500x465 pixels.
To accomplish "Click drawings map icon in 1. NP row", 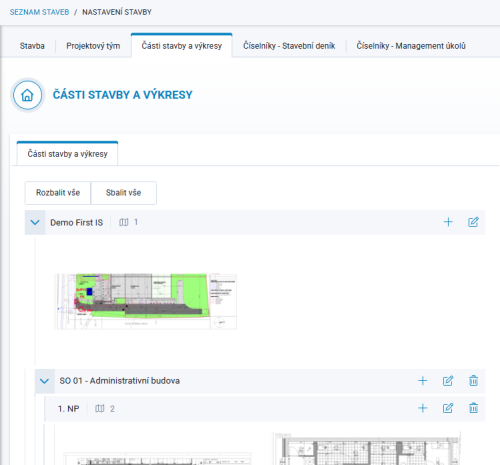I will click(x=100, y=409).
